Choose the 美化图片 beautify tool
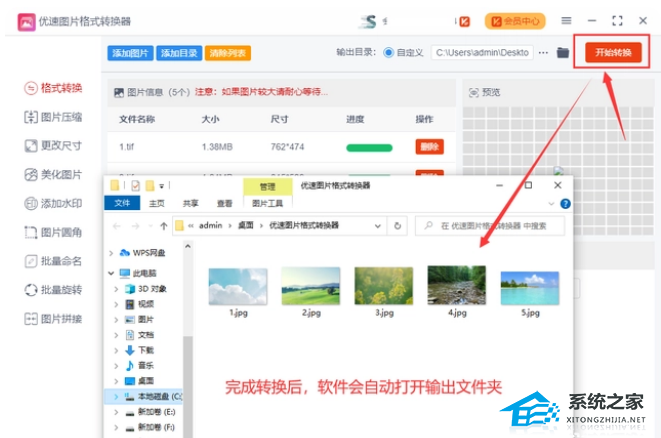The image size is (661, 438). coord(53,175)
